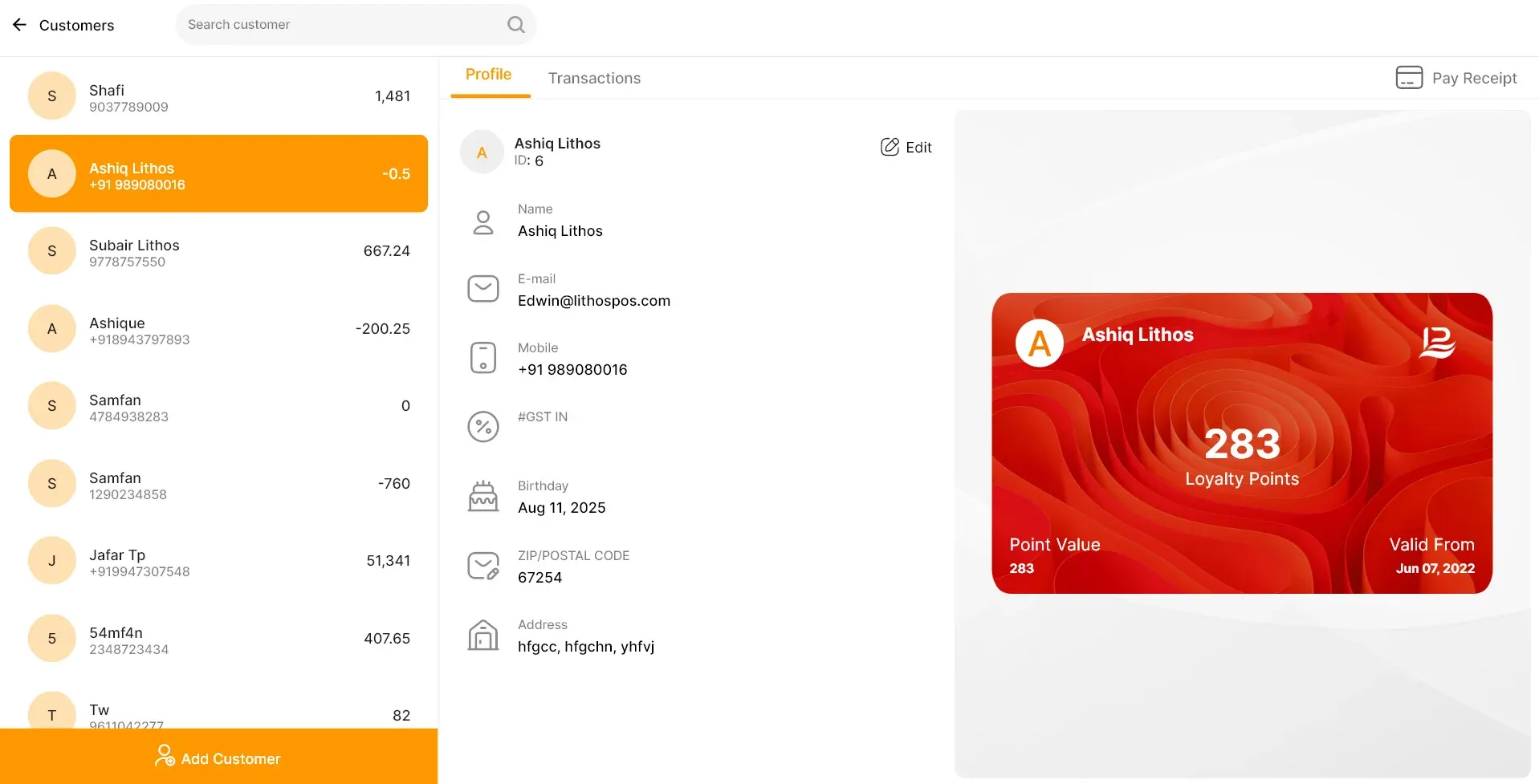Click the Mobile phone icon
The image size is (1539, 784).
[x=483, y=358]
